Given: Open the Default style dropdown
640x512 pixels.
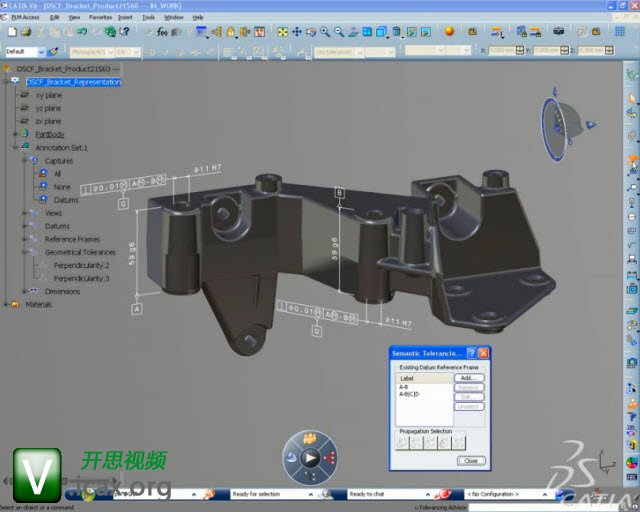Looking at the screenshot, I should (42, 51).
